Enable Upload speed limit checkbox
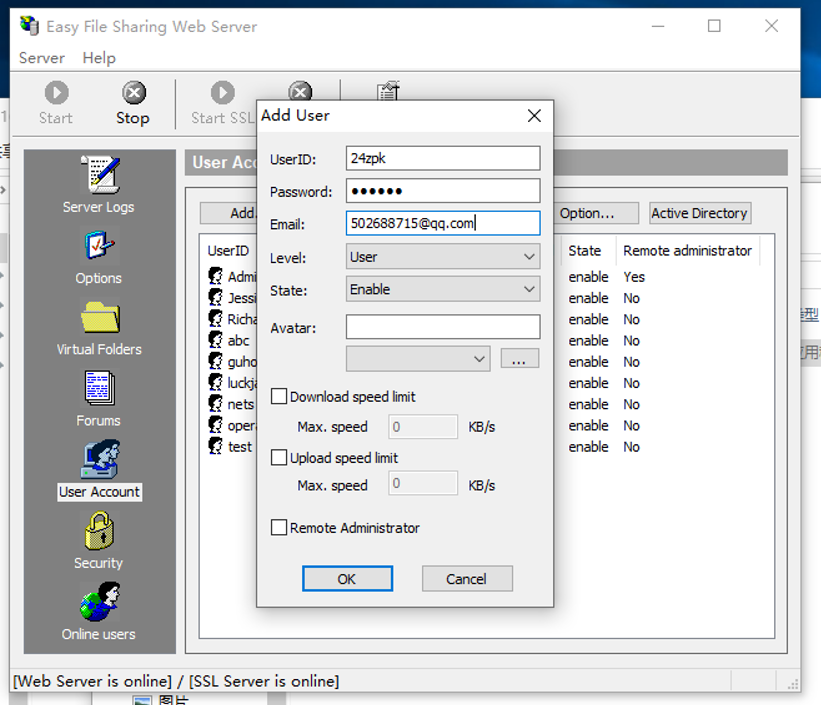 coord(279,457)
